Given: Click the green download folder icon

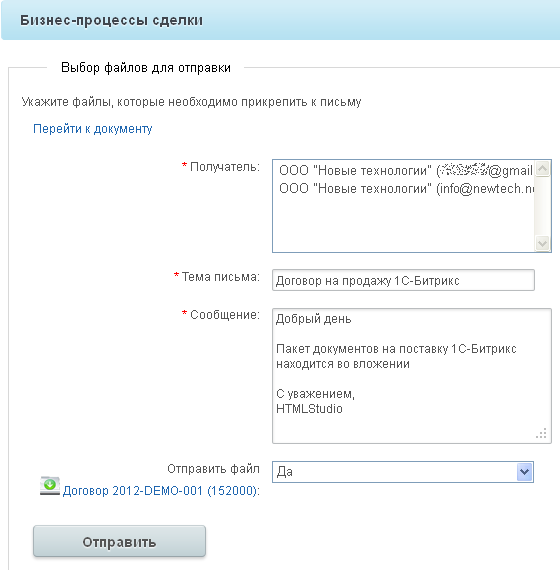Looking at the screenshot, I should click(50, 486).
